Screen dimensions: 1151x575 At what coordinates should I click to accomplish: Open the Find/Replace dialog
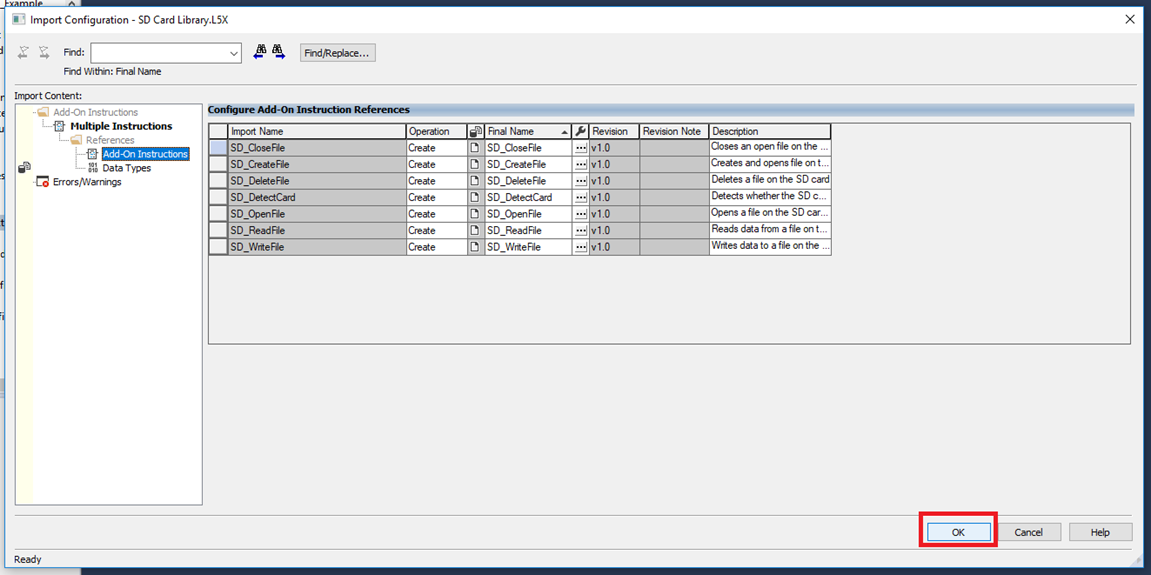click(x=337, y=53)
